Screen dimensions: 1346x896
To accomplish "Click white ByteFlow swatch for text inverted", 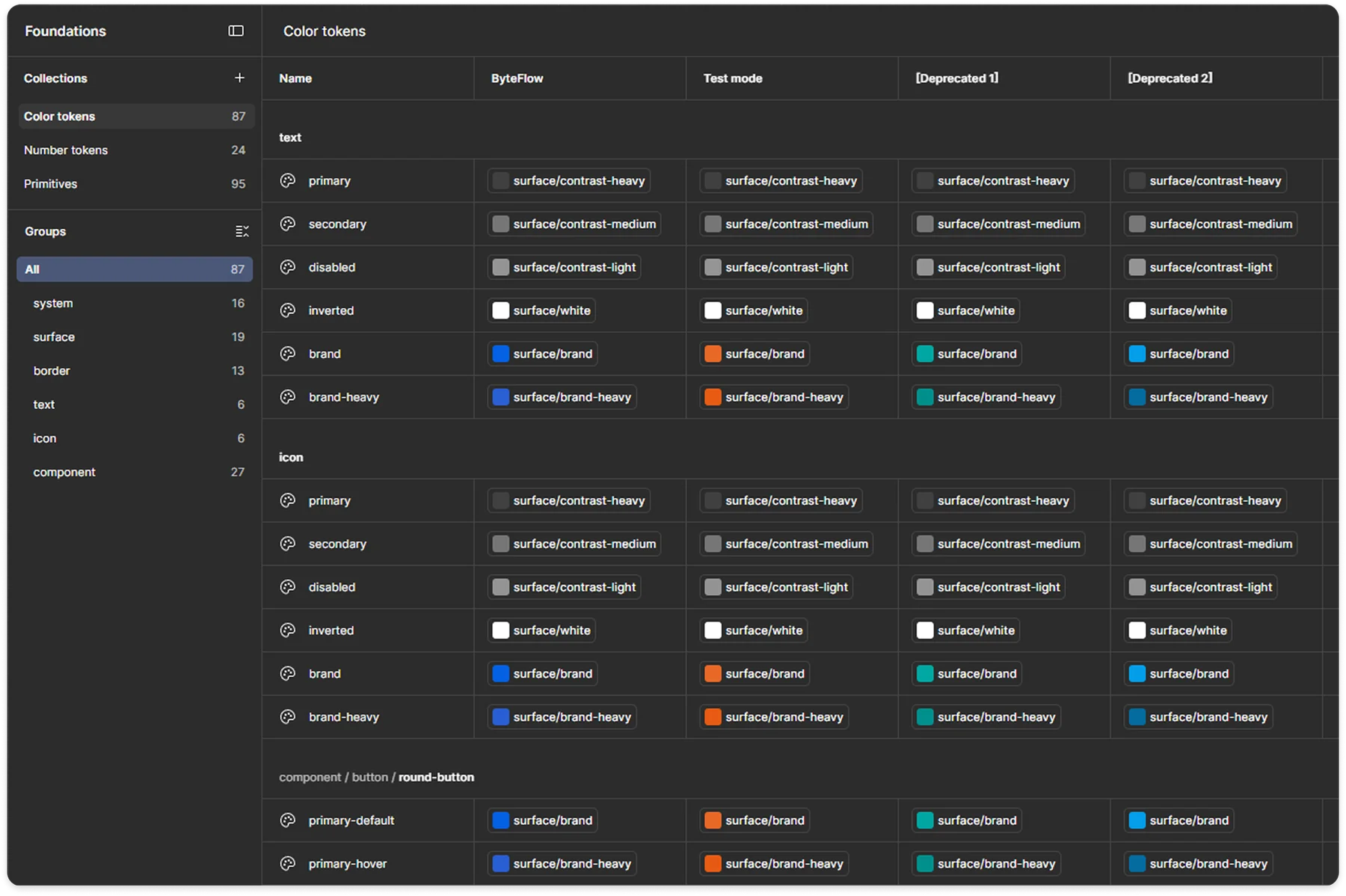I will click(x=501, y=310).
